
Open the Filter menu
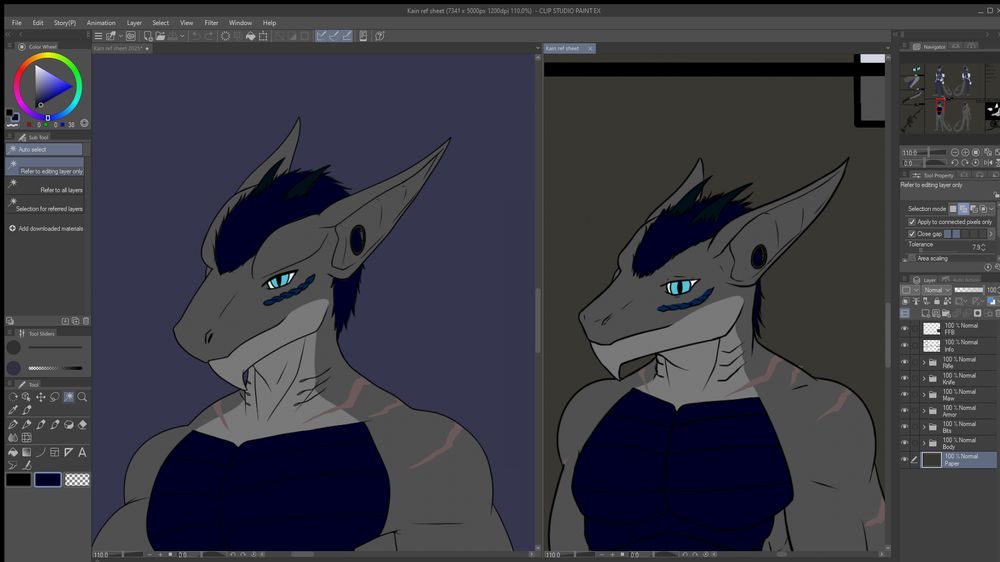coord(211,22)
